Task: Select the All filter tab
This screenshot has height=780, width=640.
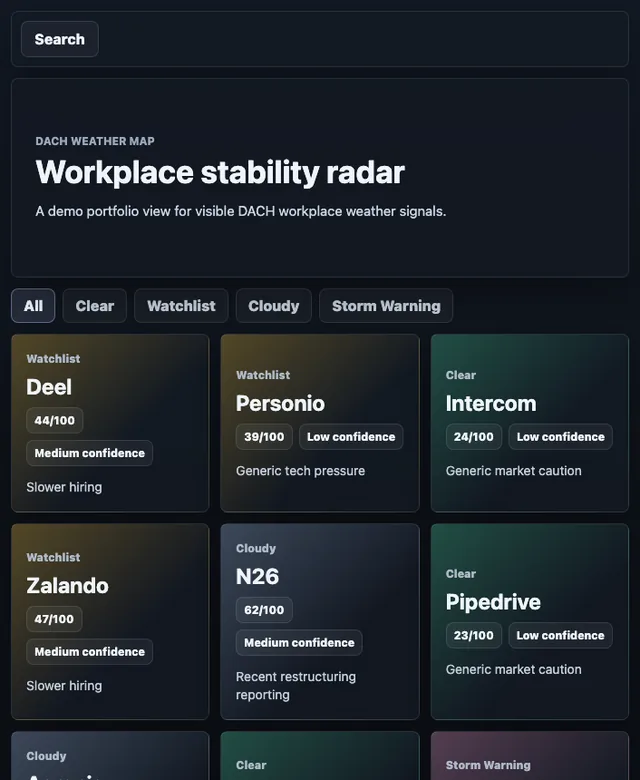Action: point(33,305)
